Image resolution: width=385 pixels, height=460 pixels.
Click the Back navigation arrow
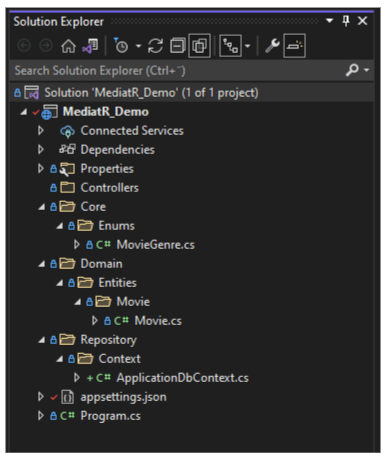(24, 46)
